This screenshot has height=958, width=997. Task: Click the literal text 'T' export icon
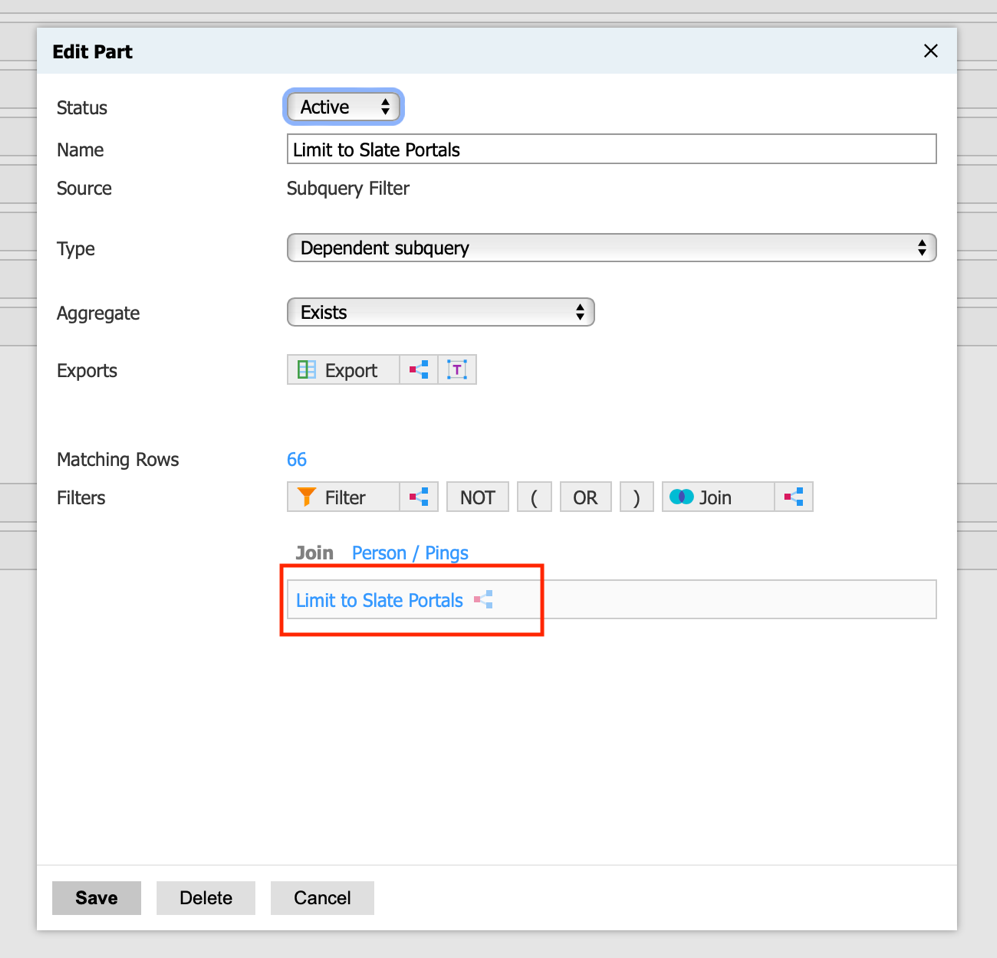coord(457,370)
